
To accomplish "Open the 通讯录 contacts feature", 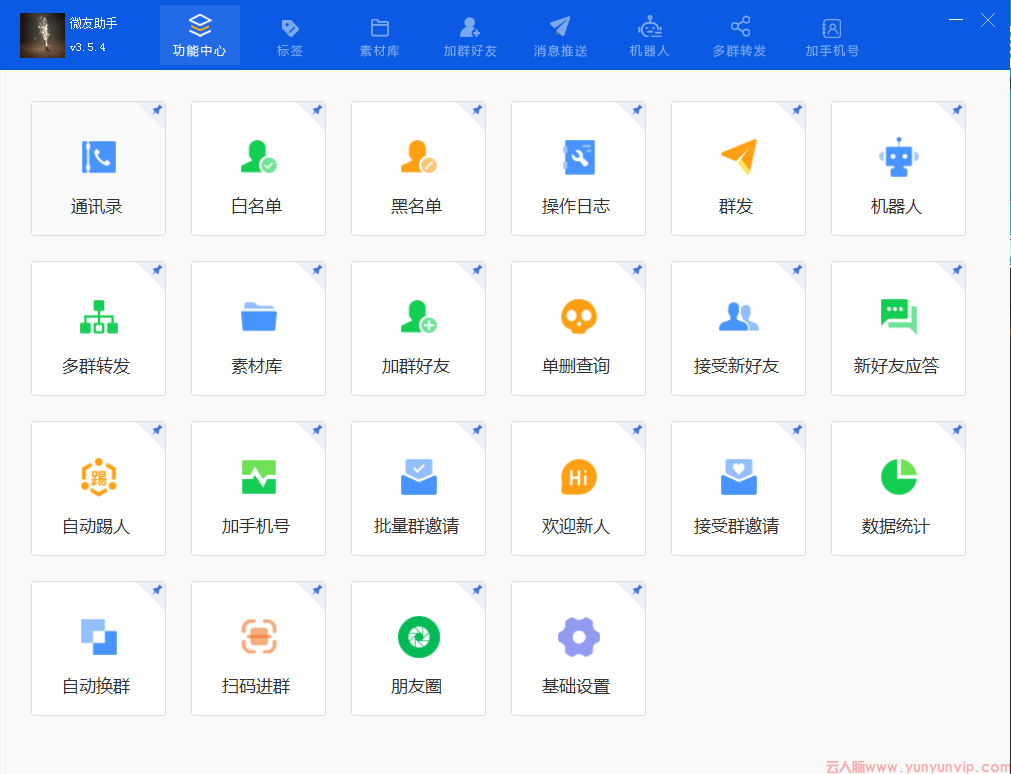I will tap(98, 168).
